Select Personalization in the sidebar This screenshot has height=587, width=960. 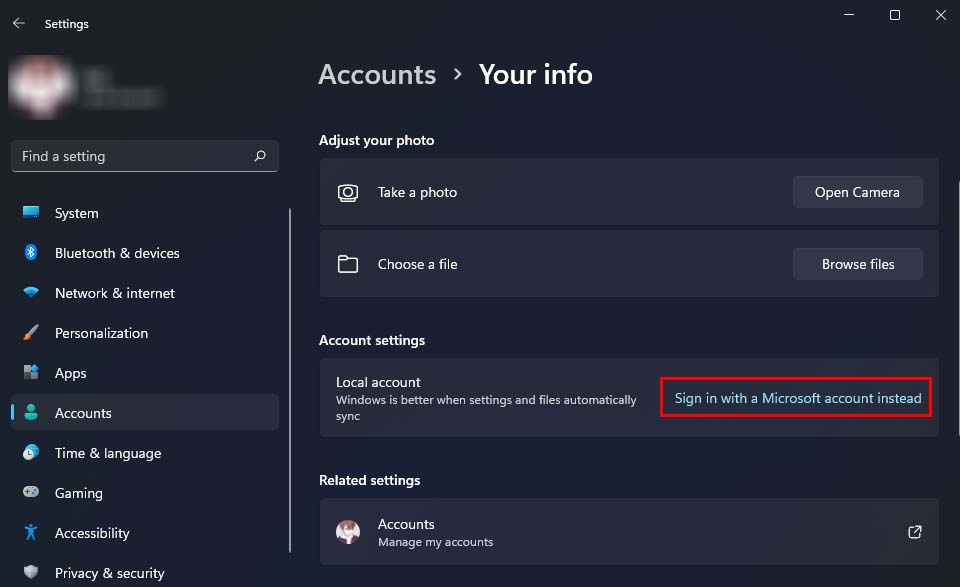(144, 333)
